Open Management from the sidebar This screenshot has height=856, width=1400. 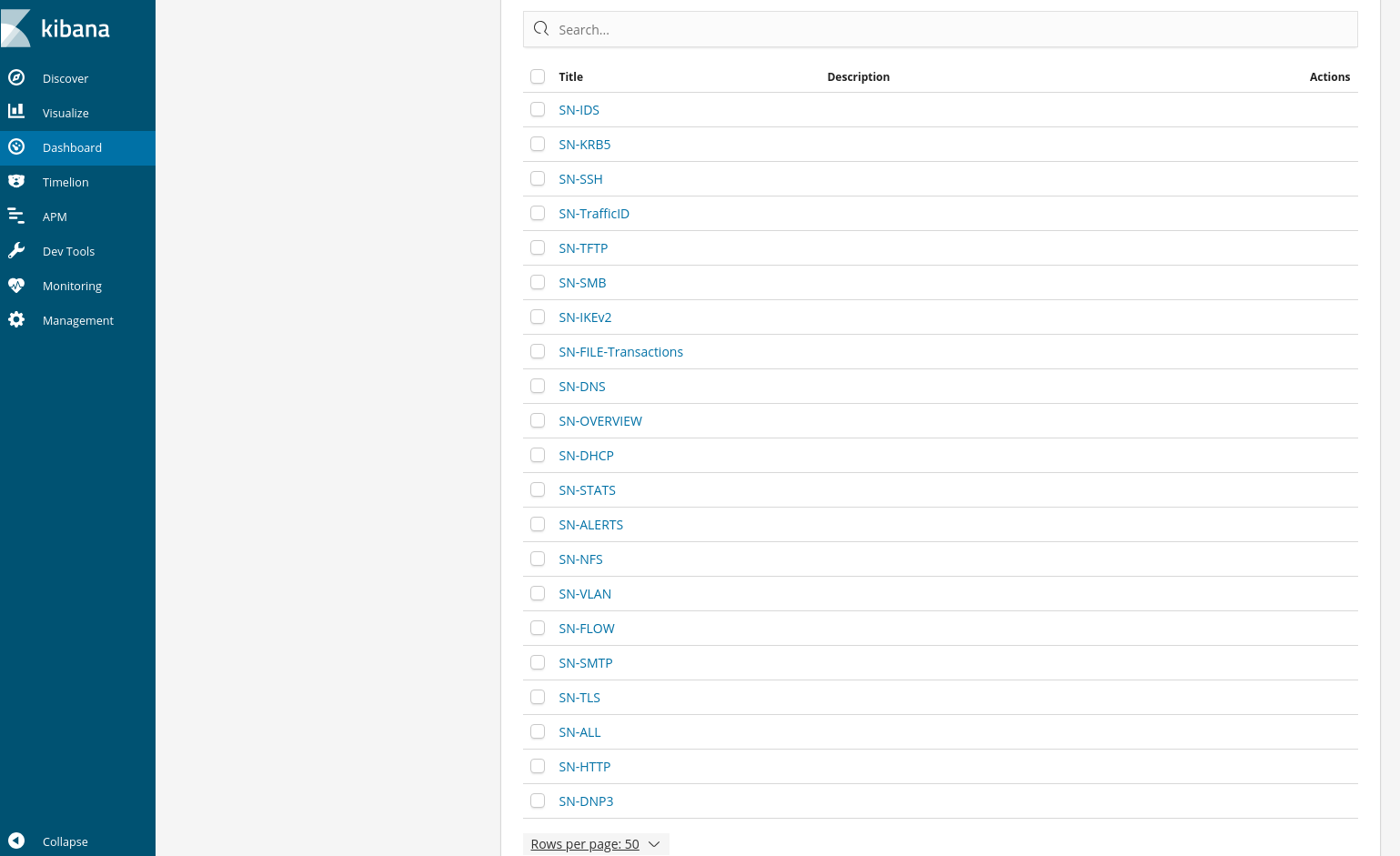77,320
